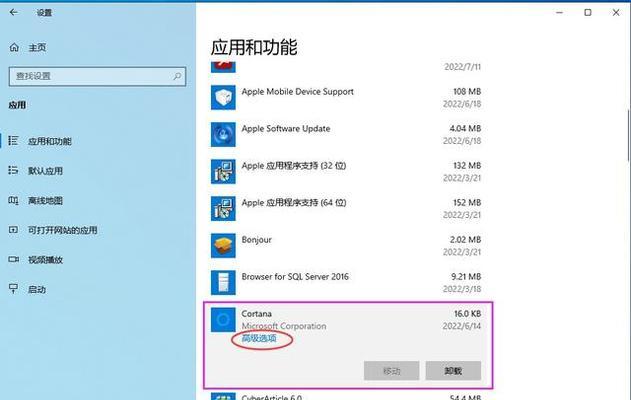Open the 可打开网站的应用 menu item
631x400 pixels.
63,230
